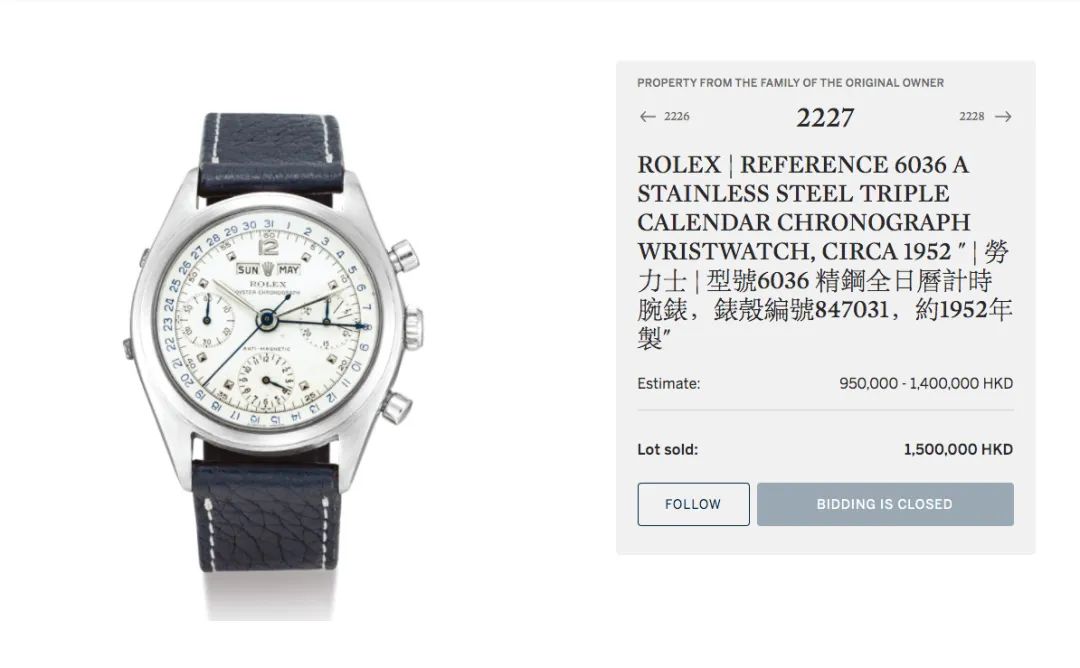Click the Estimate label

click(668, 384)
